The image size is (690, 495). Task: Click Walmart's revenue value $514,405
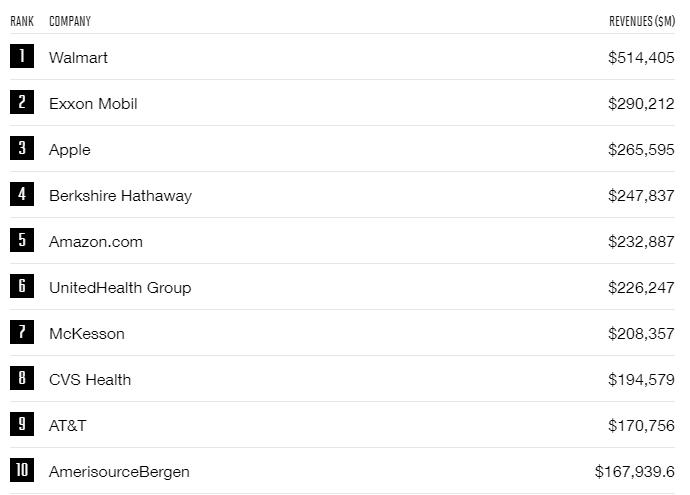point(641,58)
